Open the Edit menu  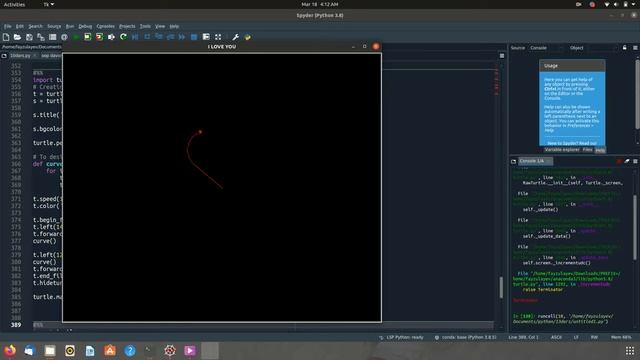[20, 26]
